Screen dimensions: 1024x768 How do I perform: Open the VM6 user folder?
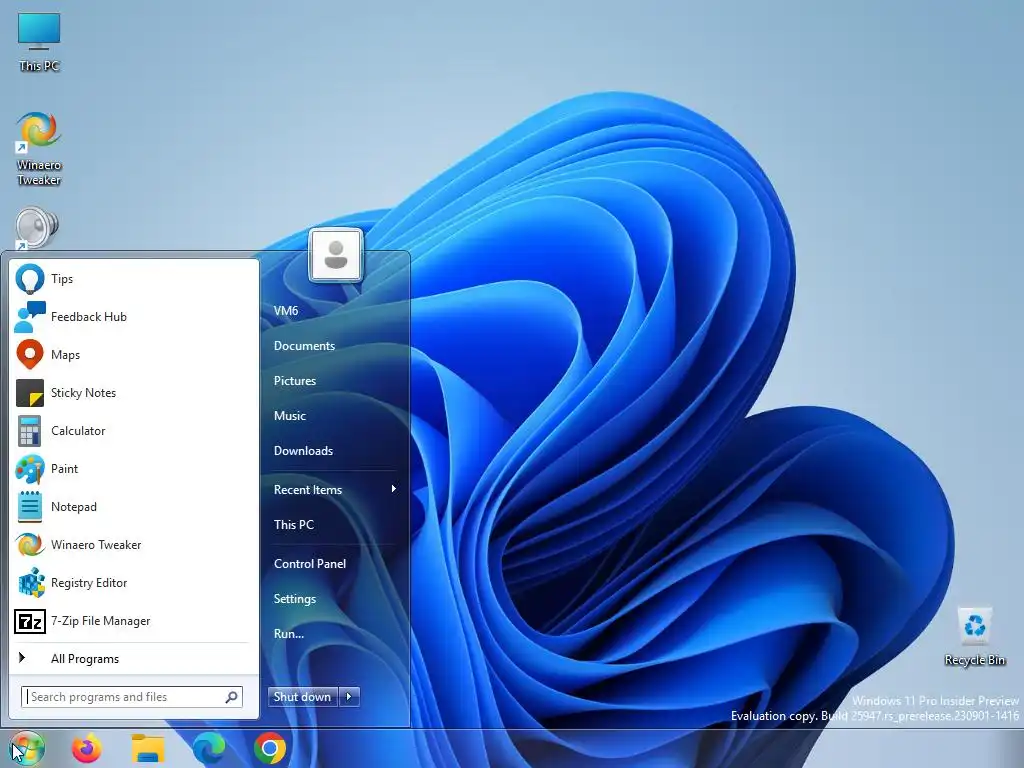(x=286, y=311)
